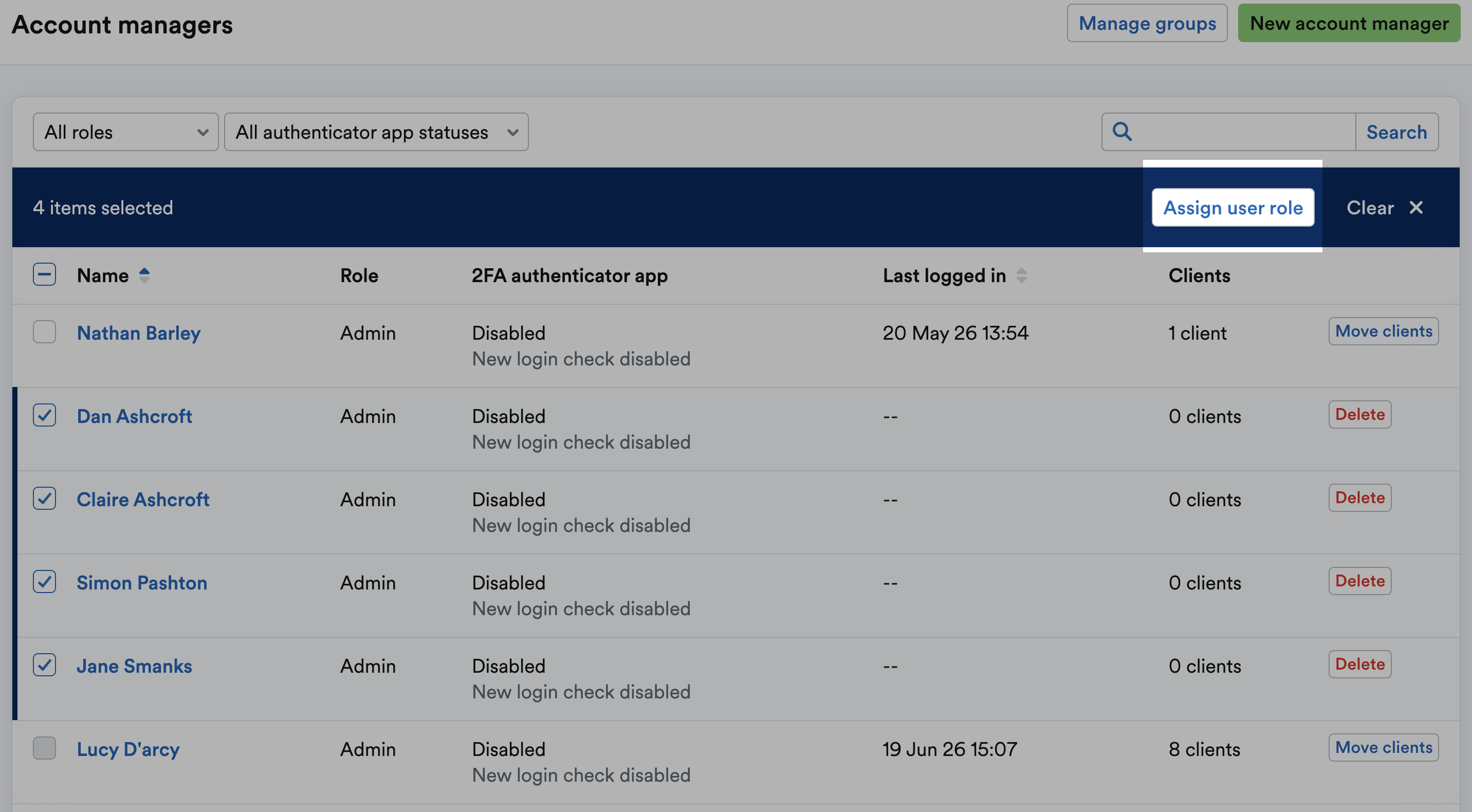
Task: Sort by Last logged in arrows
Action: (1022, 275)
